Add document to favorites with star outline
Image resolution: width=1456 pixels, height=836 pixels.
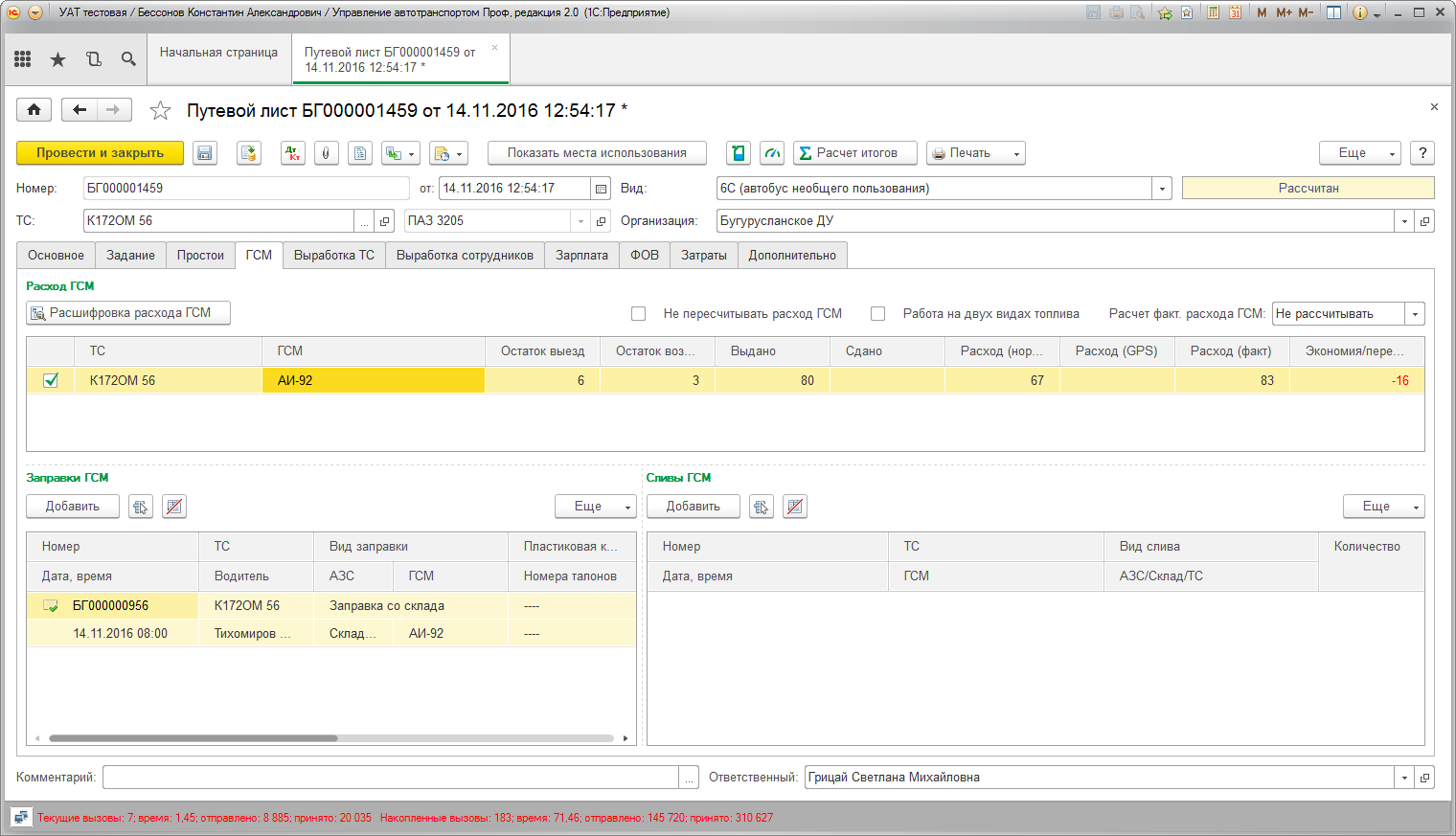(160, 111)
